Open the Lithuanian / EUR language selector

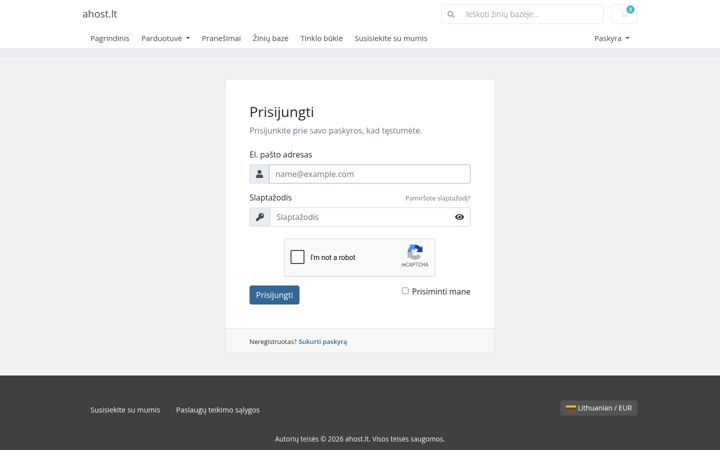pyautogui.click(x=599, y=408)
